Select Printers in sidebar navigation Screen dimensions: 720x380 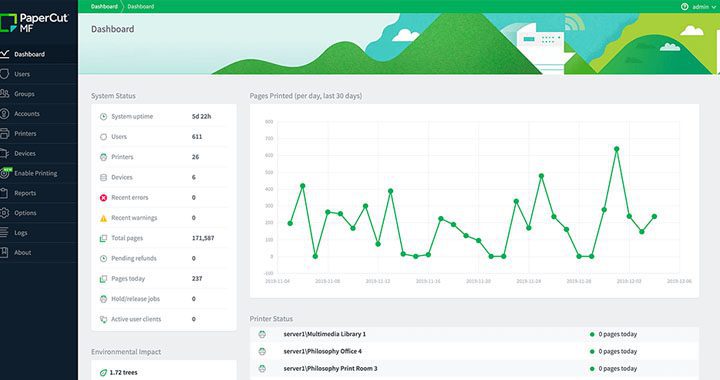pyautogui.click(x=25, y=134)
